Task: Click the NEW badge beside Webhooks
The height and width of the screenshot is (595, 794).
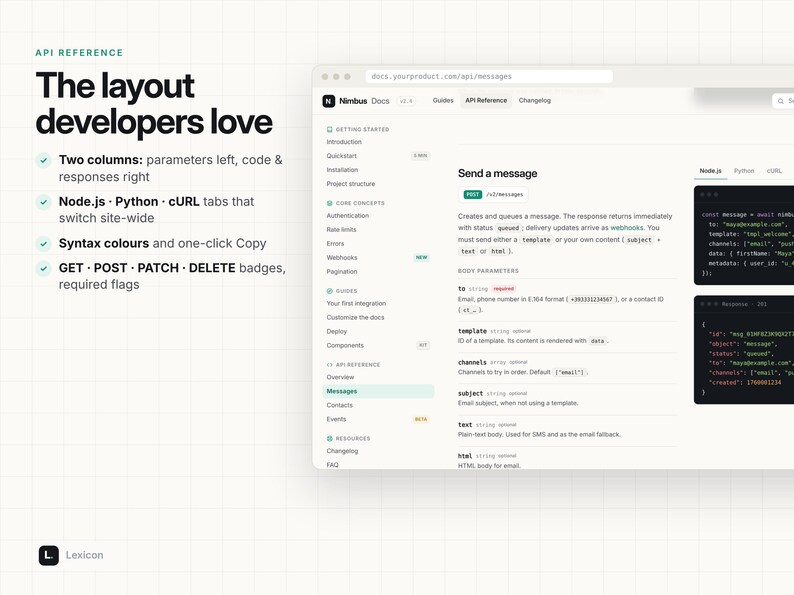Action: (421, 258)
